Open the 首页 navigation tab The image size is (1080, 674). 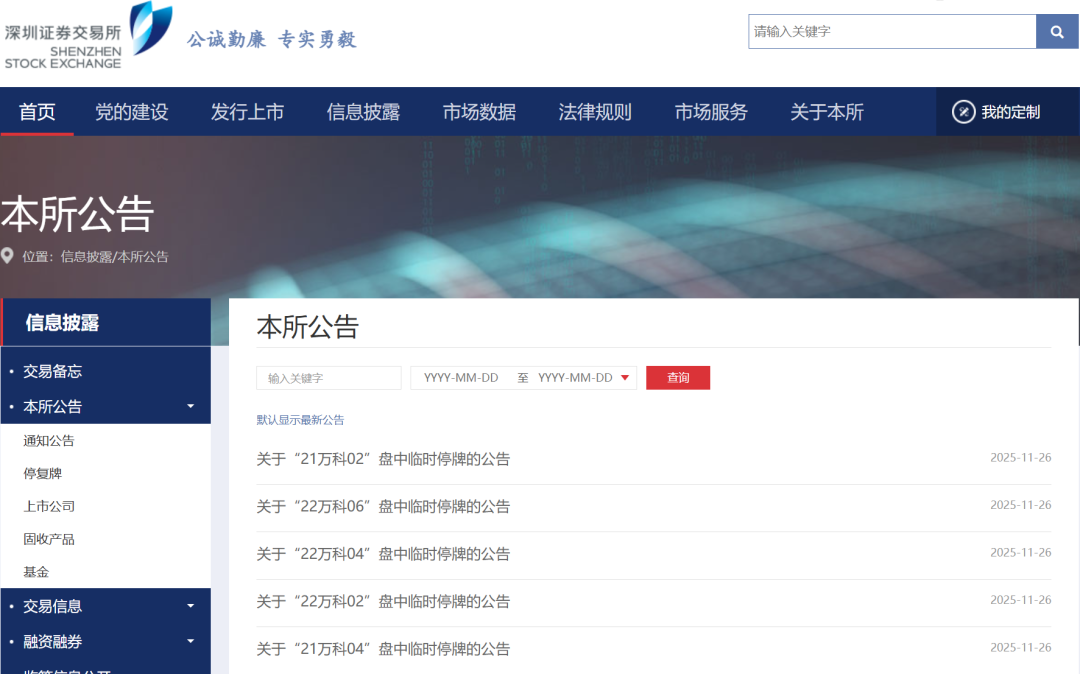[37, 112]
